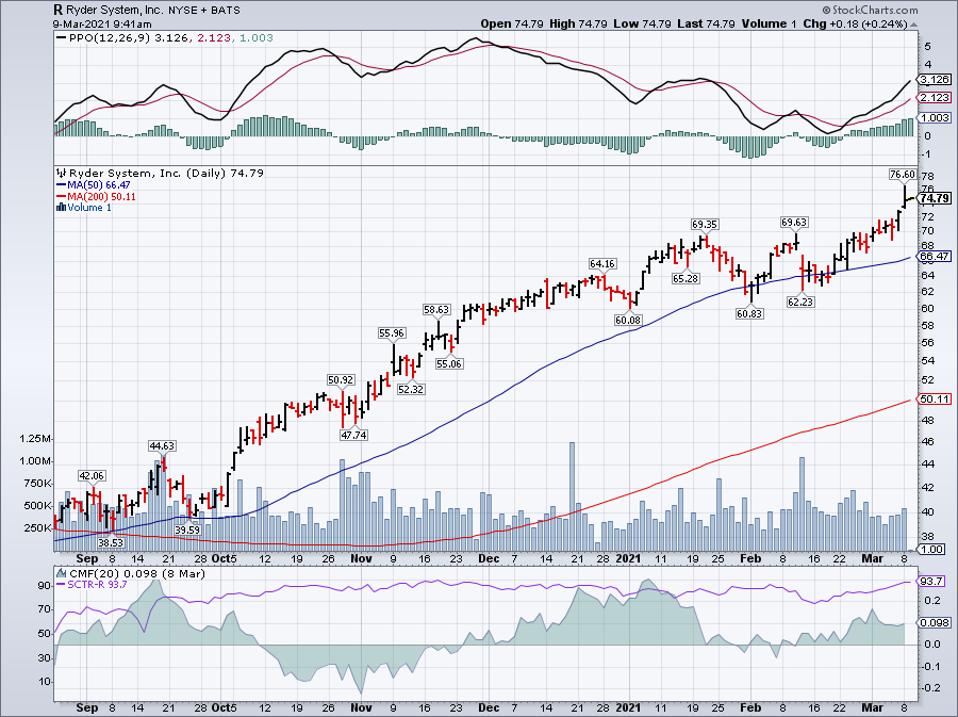Image resolution: width=958 pixels, height=717 pixels.
Task: Click the PPO(12,26,9) 3.126 legend label
Action: point(128,38)
